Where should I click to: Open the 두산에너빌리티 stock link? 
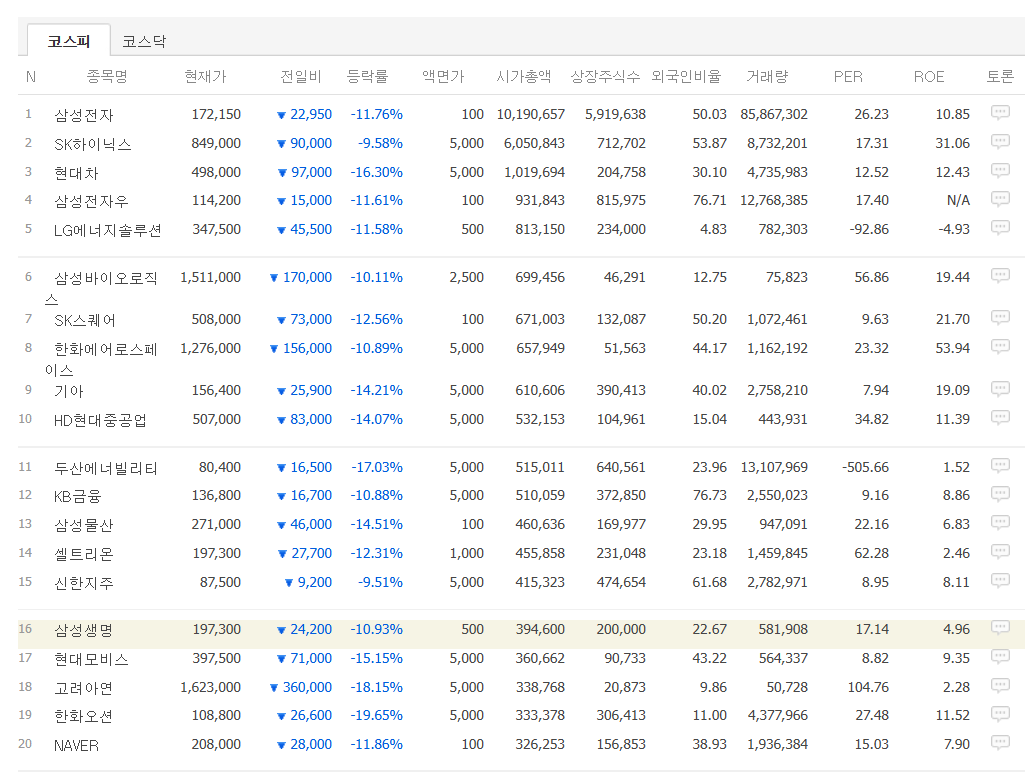click(x=106, y=468)
